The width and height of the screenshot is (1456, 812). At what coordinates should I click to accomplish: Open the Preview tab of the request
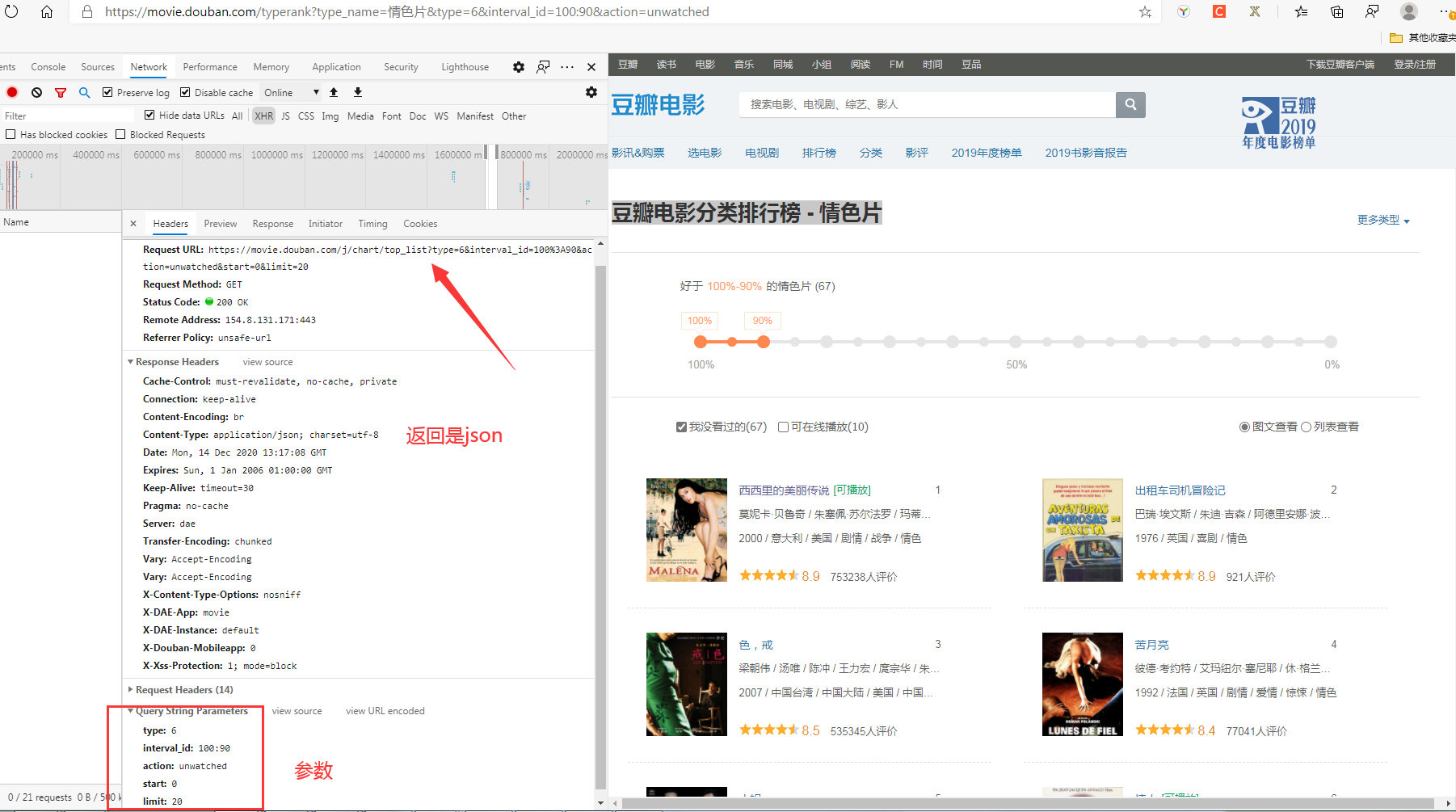pos(221,224)
